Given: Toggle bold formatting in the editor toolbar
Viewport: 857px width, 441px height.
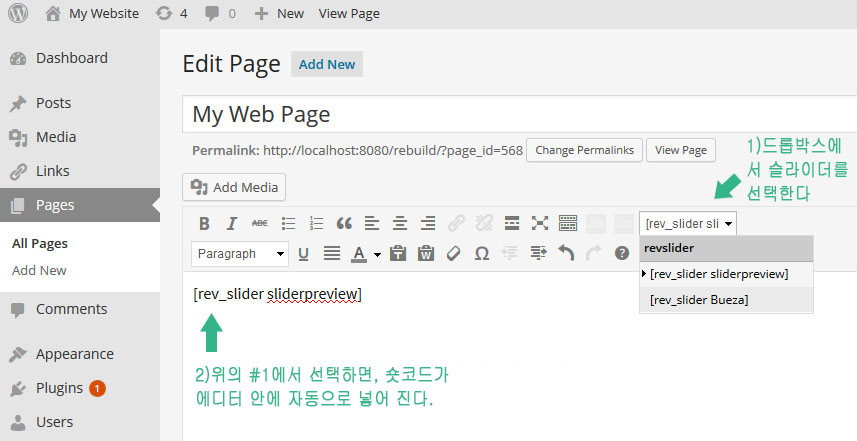Looking at the screenshot, I should (204, 223).
